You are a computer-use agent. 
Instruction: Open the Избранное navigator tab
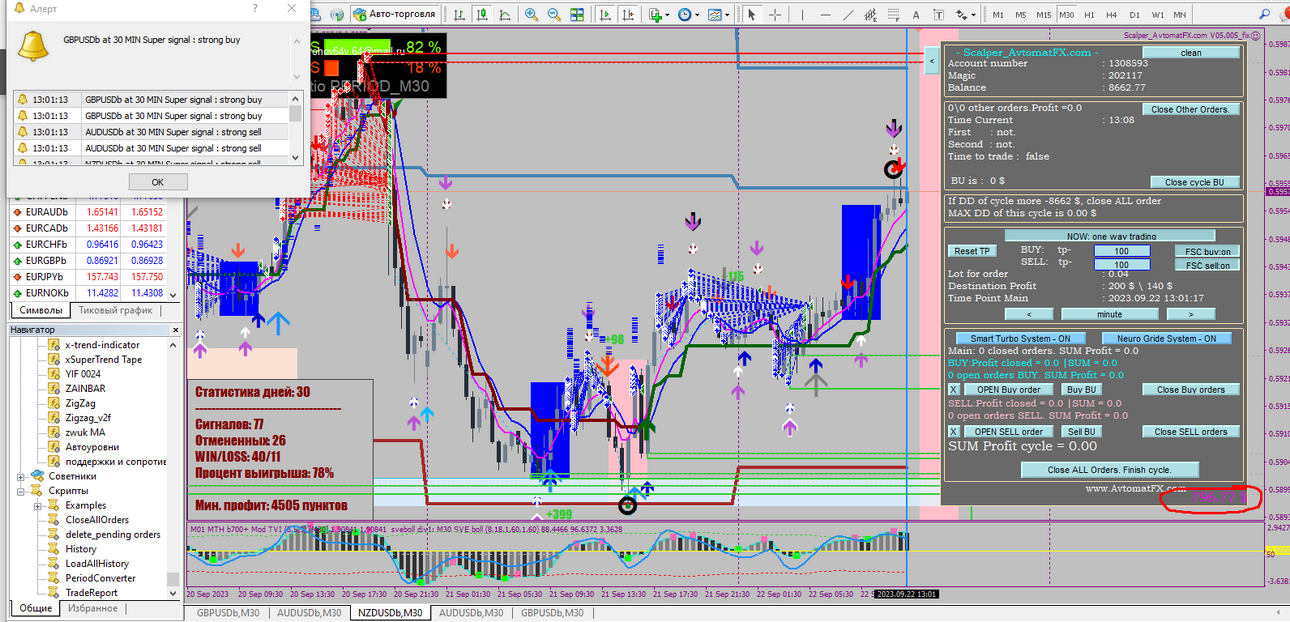pos(92,608)
